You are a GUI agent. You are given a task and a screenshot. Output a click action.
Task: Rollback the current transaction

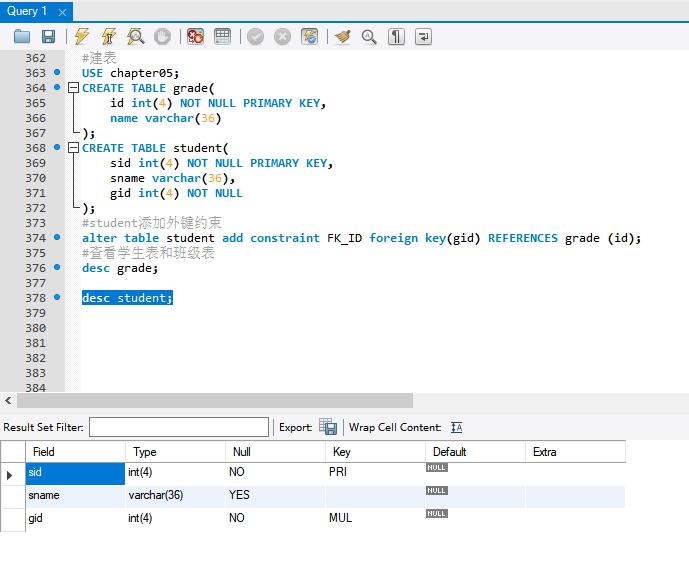click(283, 36)
